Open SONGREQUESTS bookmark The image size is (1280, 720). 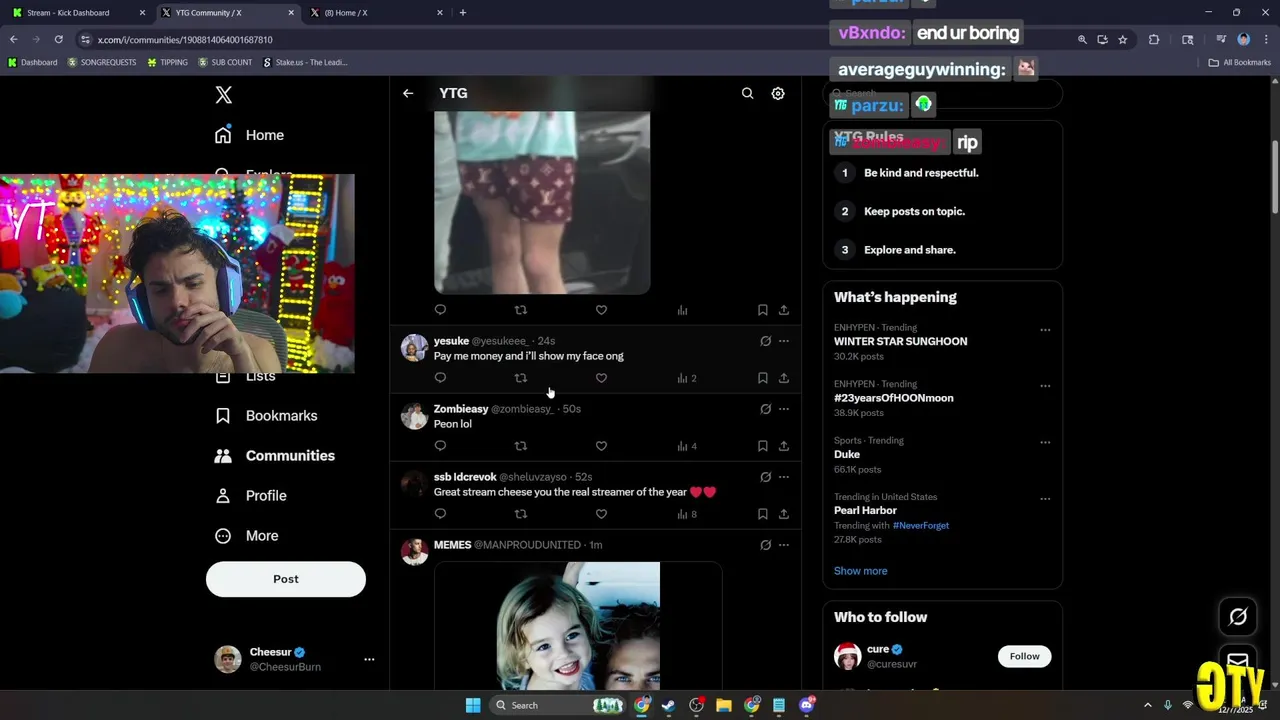point(101,62)
